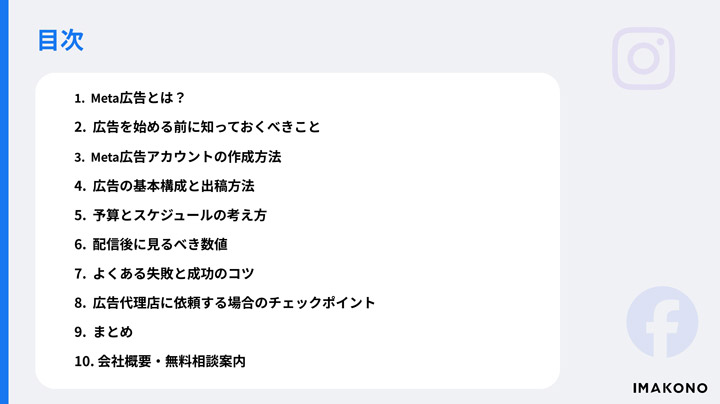The image size is (720, 404).
Task: Click the blue vertical accent bar
Action: 4,202
